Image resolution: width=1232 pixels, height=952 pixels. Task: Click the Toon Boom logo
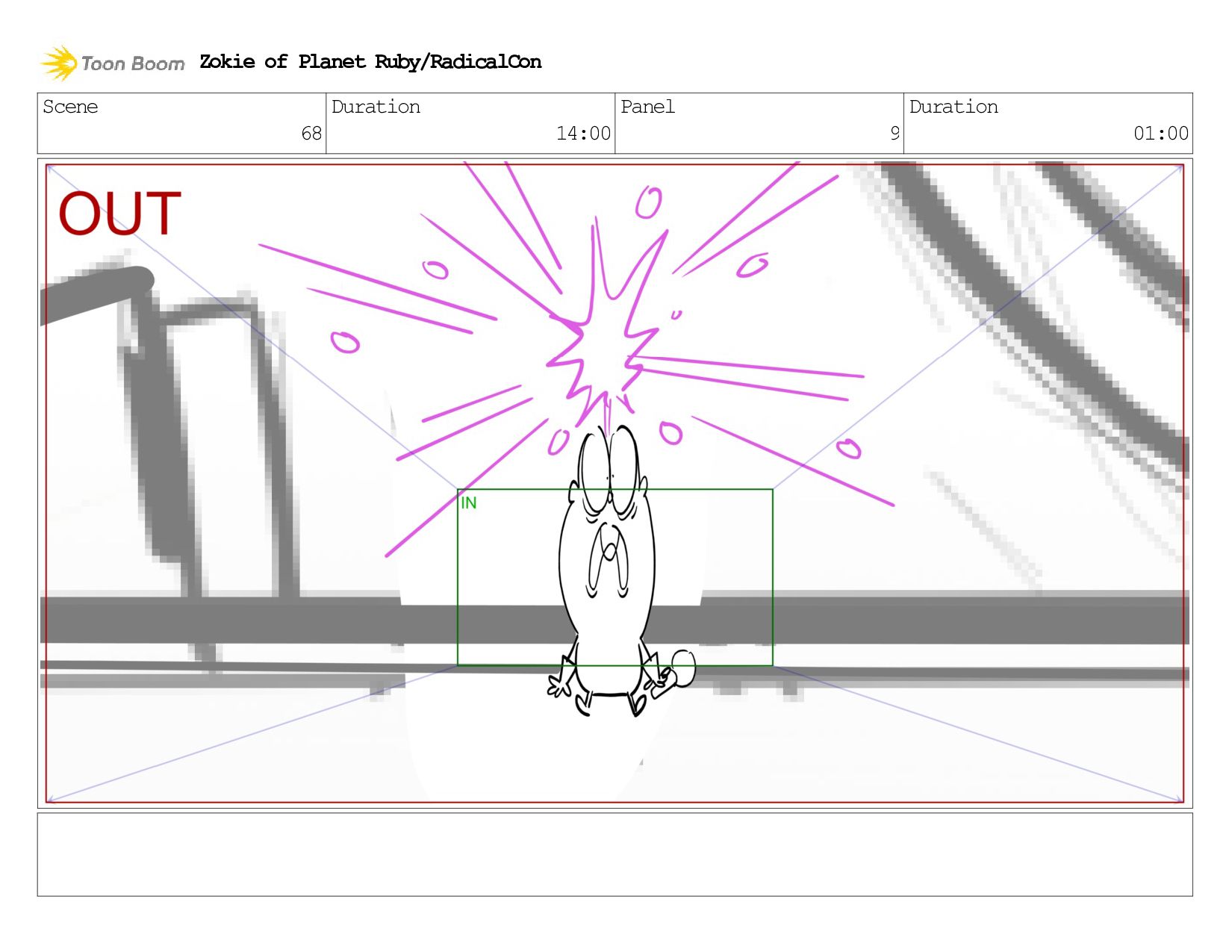point(112,63)
